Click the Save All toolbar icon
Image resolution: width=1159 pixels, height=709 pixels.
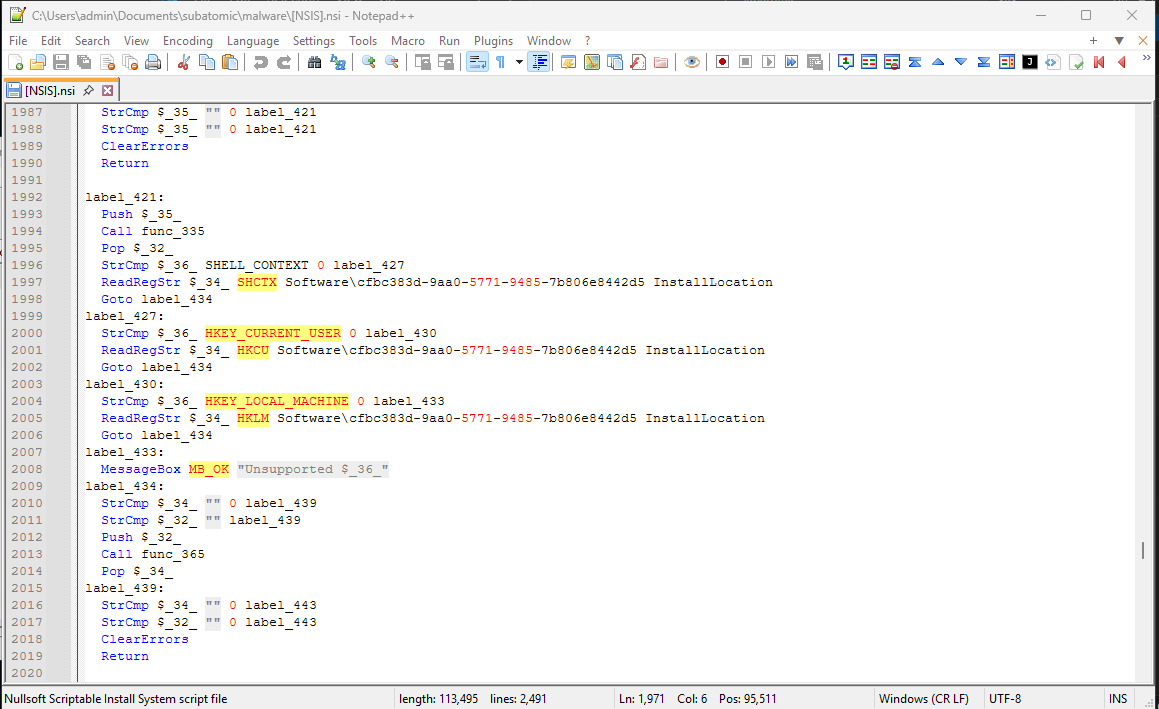[x=84, y=62]
